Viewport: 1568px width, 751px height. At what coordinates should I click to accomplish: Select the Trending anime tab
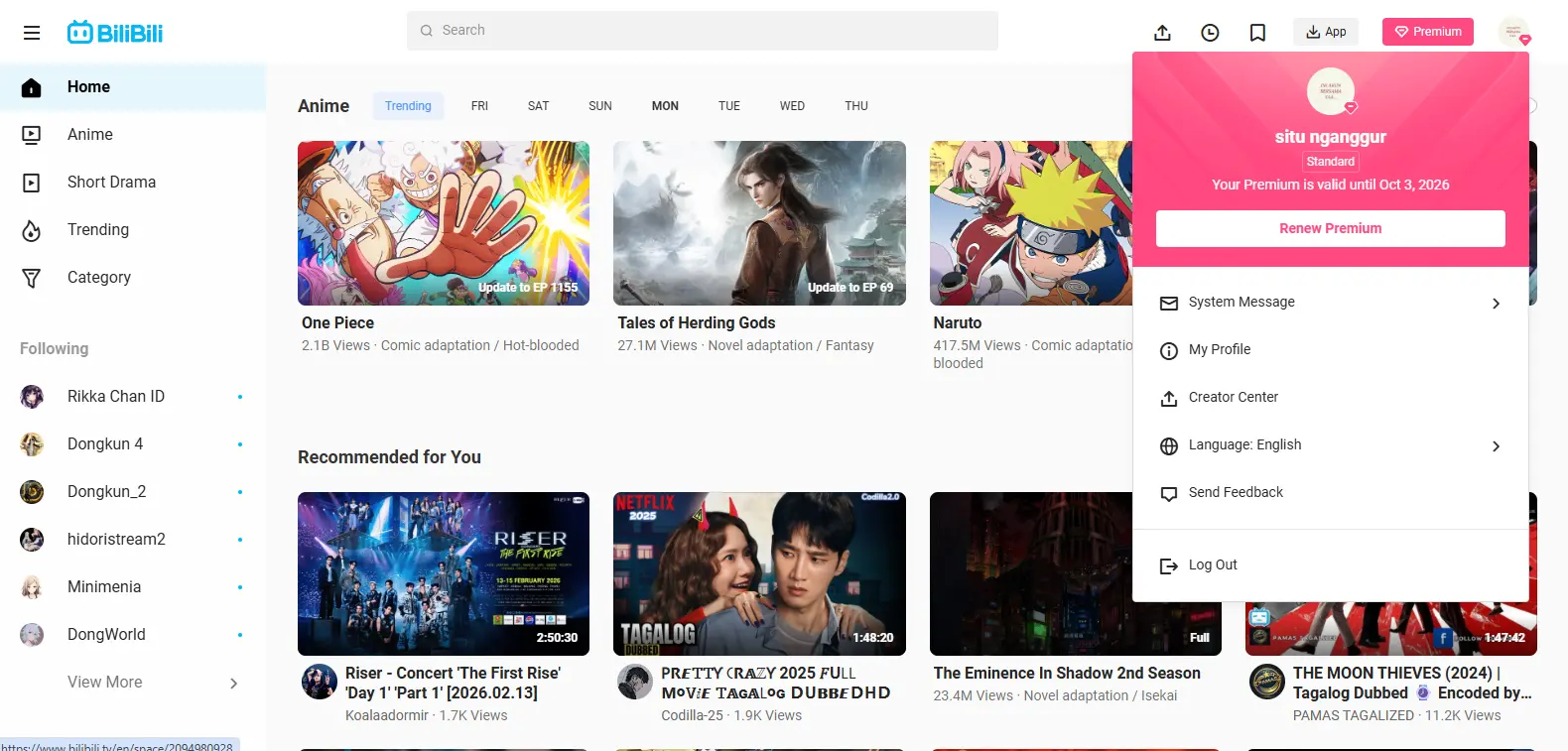click(x=408, y=106)
